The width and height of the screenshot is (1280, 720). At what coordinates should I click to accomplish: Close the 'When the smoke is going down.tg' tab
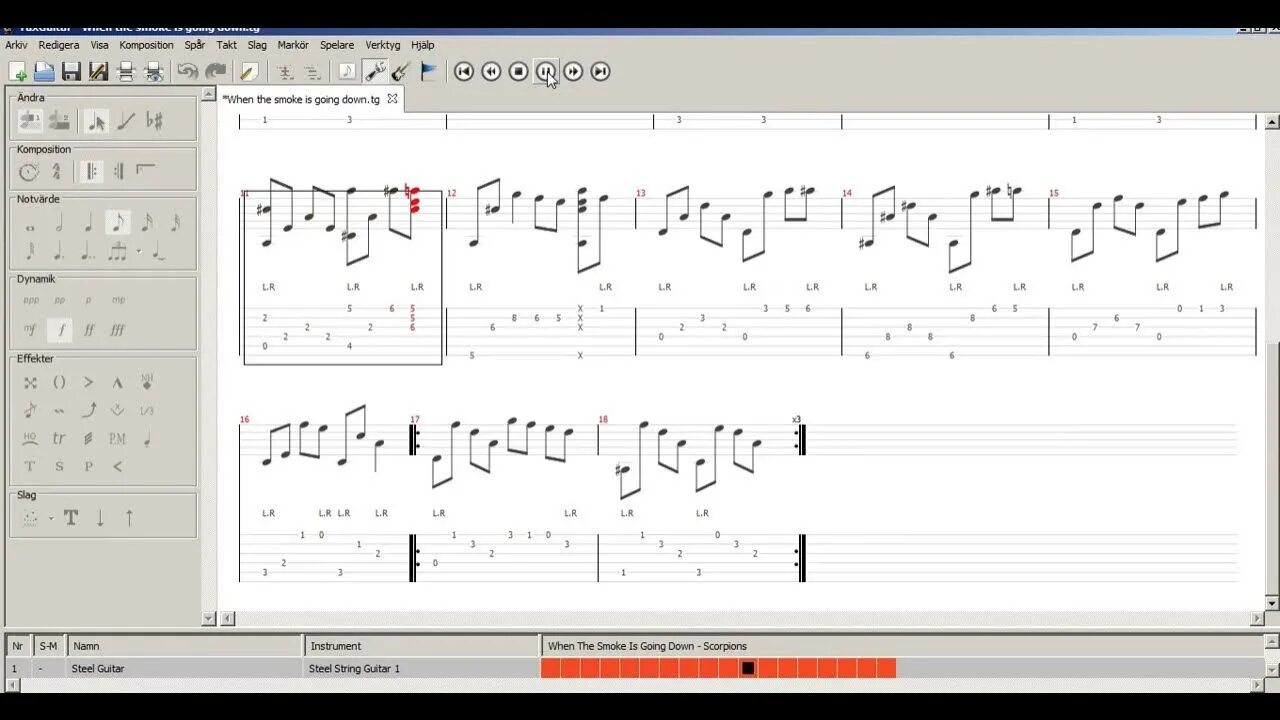pos(393,99)
